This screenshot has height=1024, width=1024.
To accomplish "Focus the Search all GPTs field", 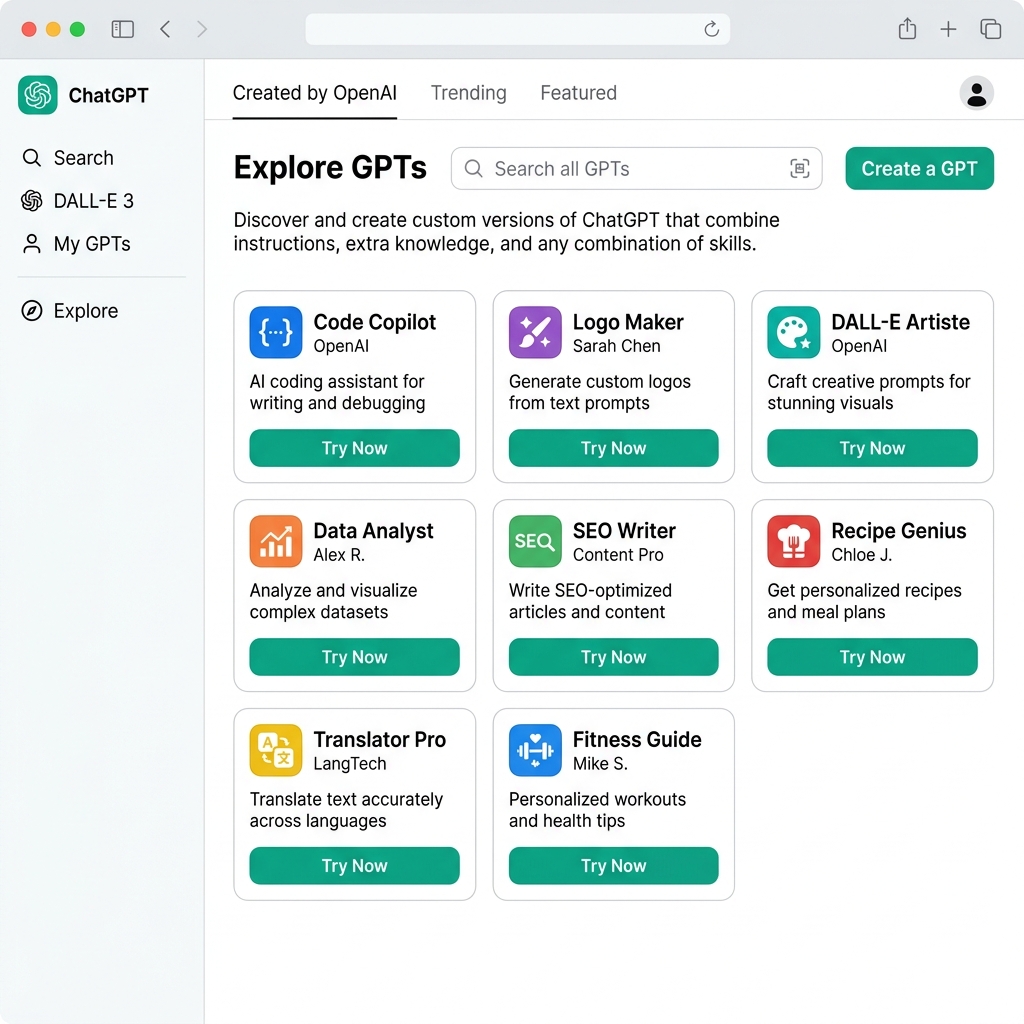I will (x=636, y=168).
